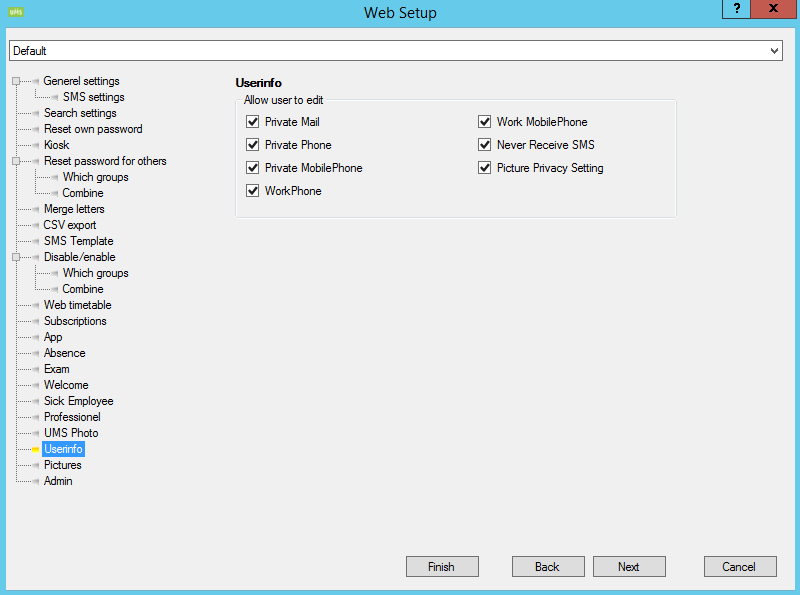
Task: Navigate to the Admin tree item
Action: [x=58, y=481]
